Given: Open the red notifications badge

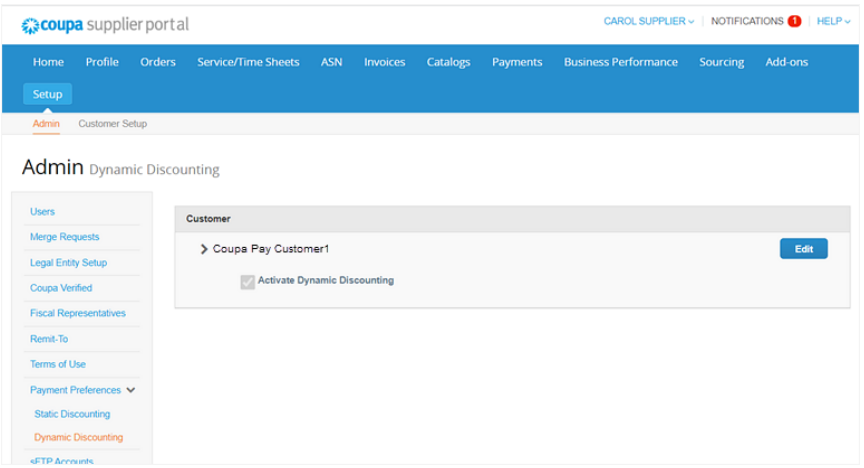Looking at the screenshot, I should (x=794, y=21).
